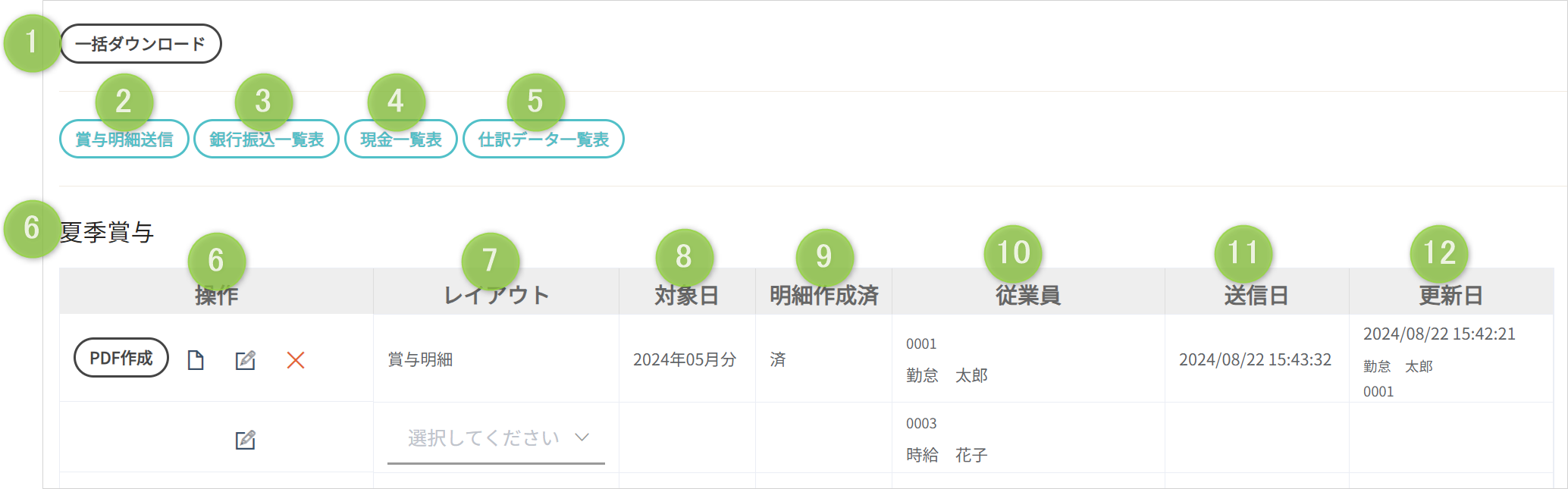Click the 操作 column header
This screenshot has width=1568, height=489.
click(x=216, y=296)
